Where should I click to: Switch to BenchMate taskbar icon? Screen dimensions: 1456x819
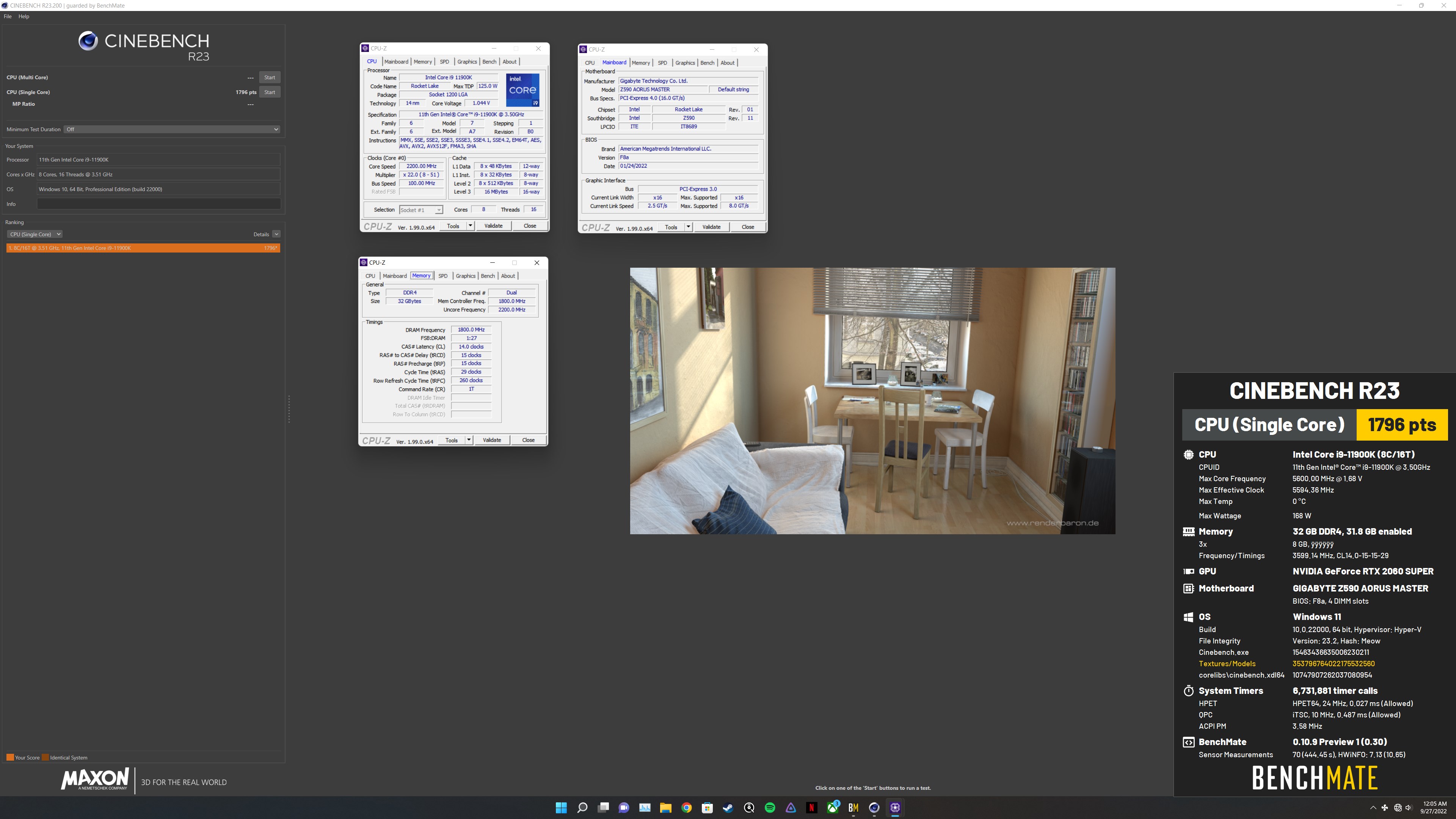click(854, 808)
